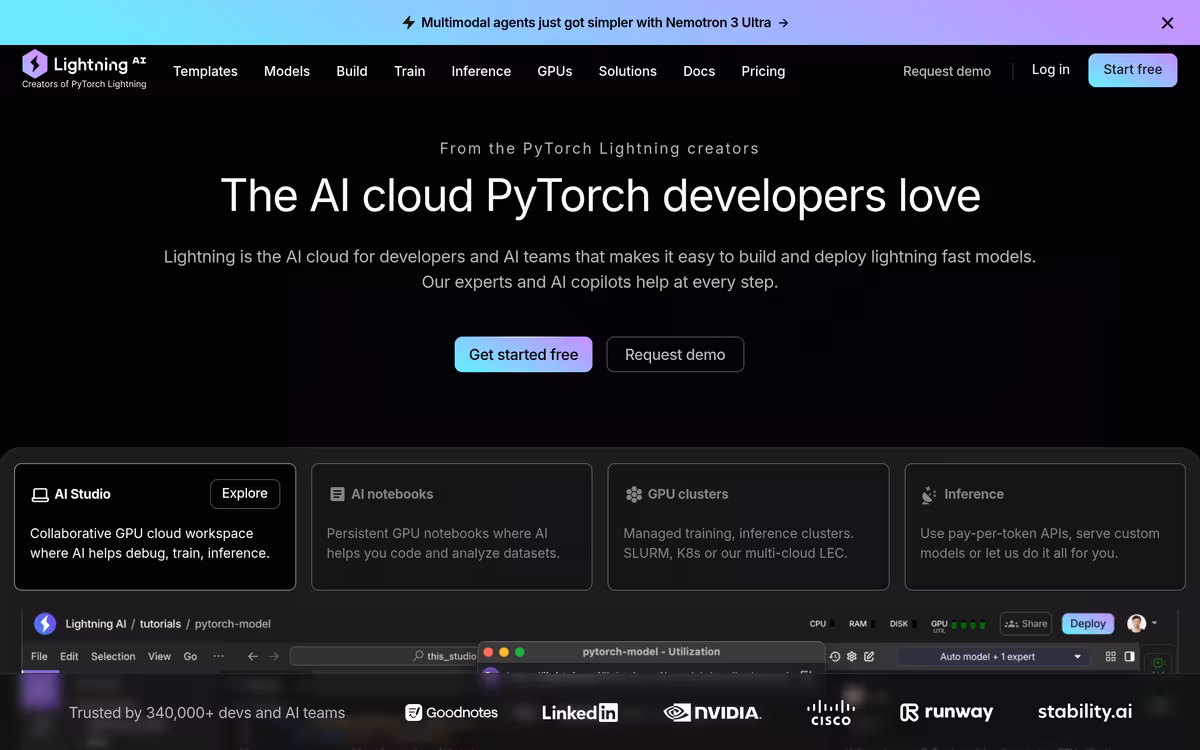Click the Lightning AI logo
This screenshot has width=1200, height=750.
[x=84, y=69]
